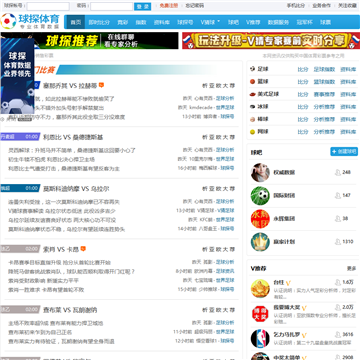Click 足球指数 link in the sports panel
360x360 pixels.
point(324,69)
